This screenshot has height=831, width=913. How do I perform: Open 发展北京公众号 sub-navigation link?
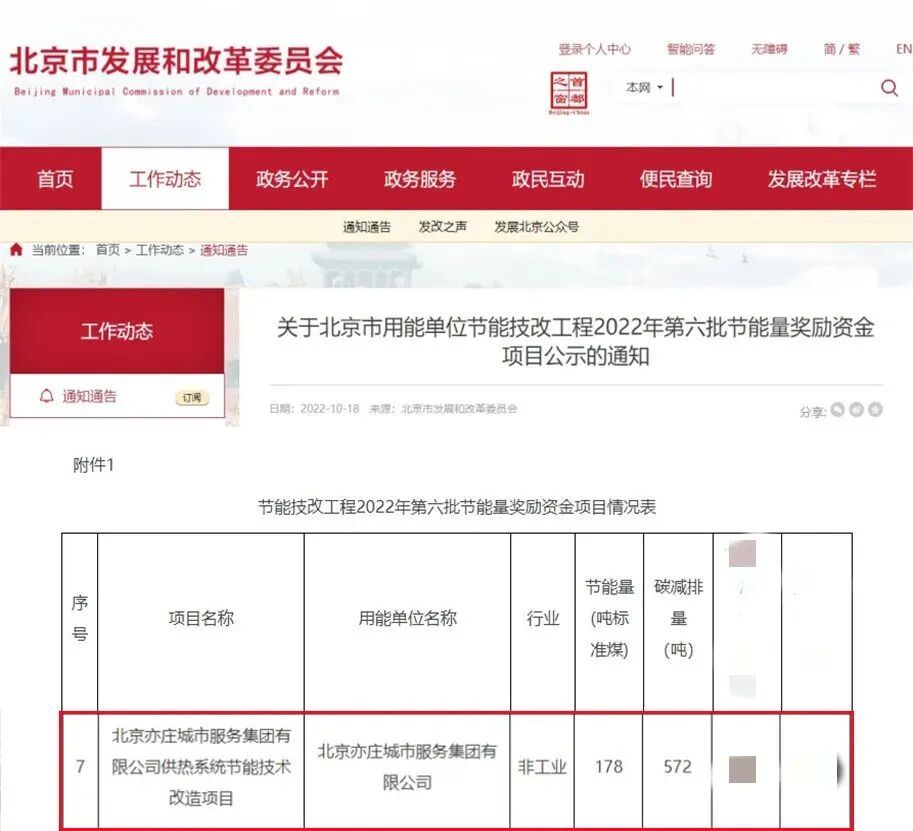point(536,227)
